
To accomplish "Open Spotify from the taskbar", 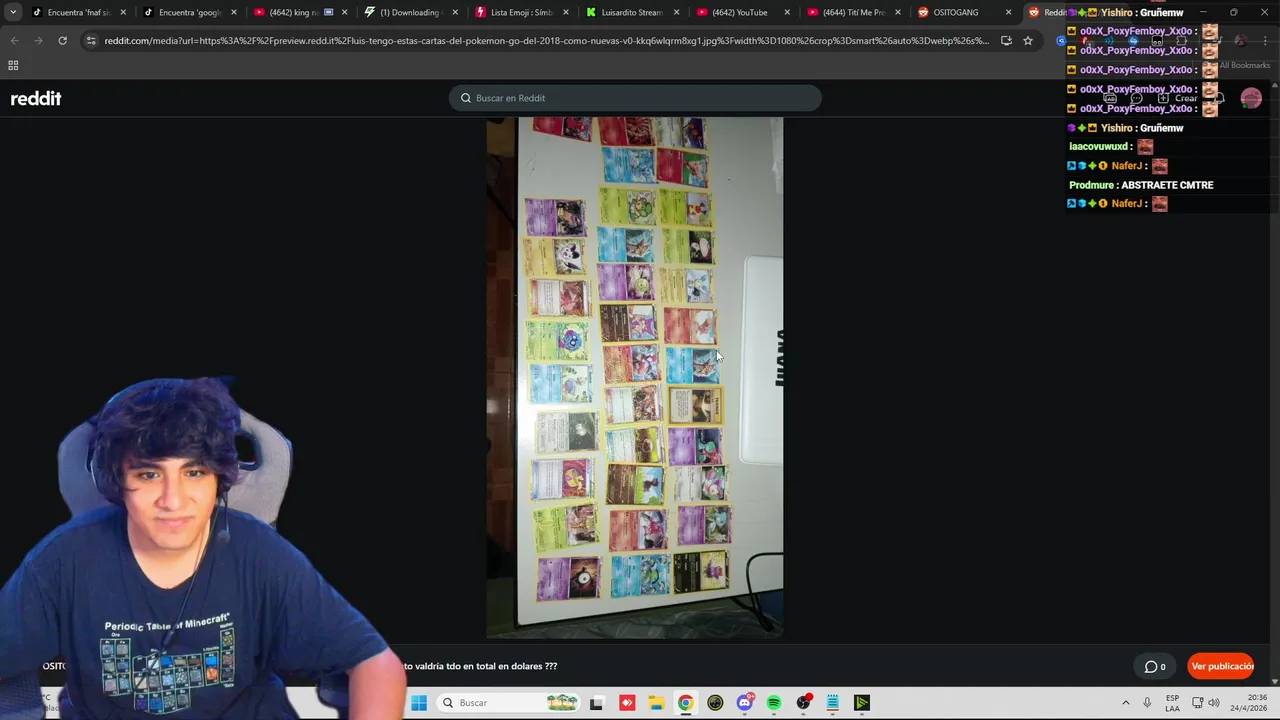I will pos(774,703).
